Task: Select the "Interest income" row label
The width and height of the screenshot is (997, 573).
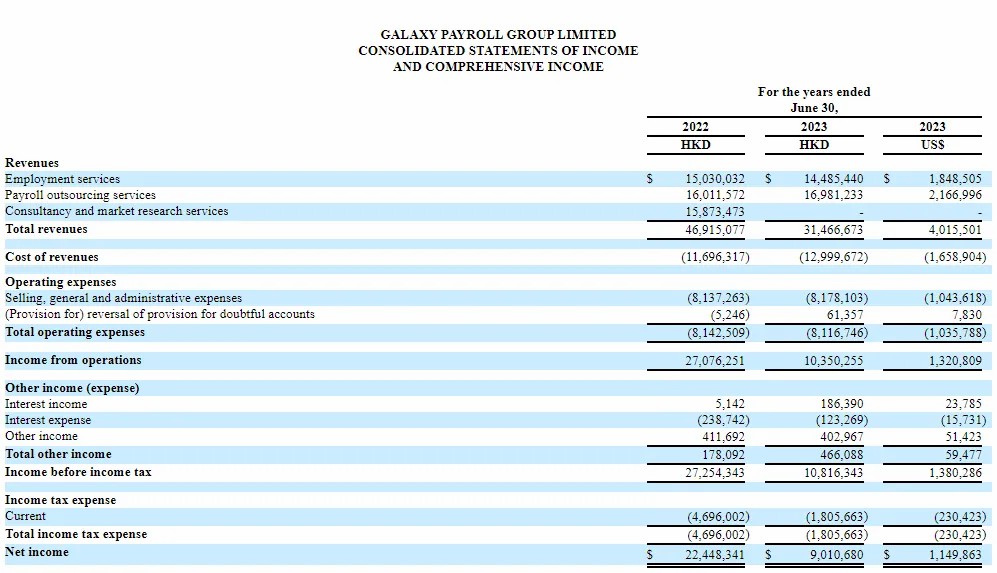Action: [x=46, y=404]
